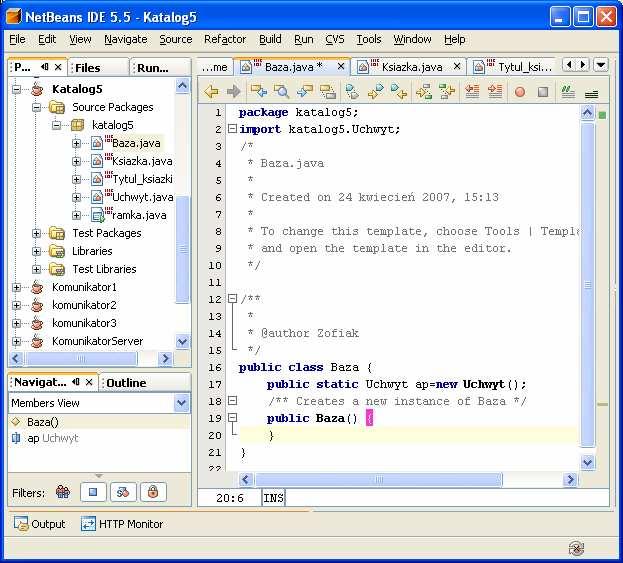Click the Toggle Bookmark icon in editor toolbar
The height and width of the screenshot is (563, 623).
click(x=352, y=91)
